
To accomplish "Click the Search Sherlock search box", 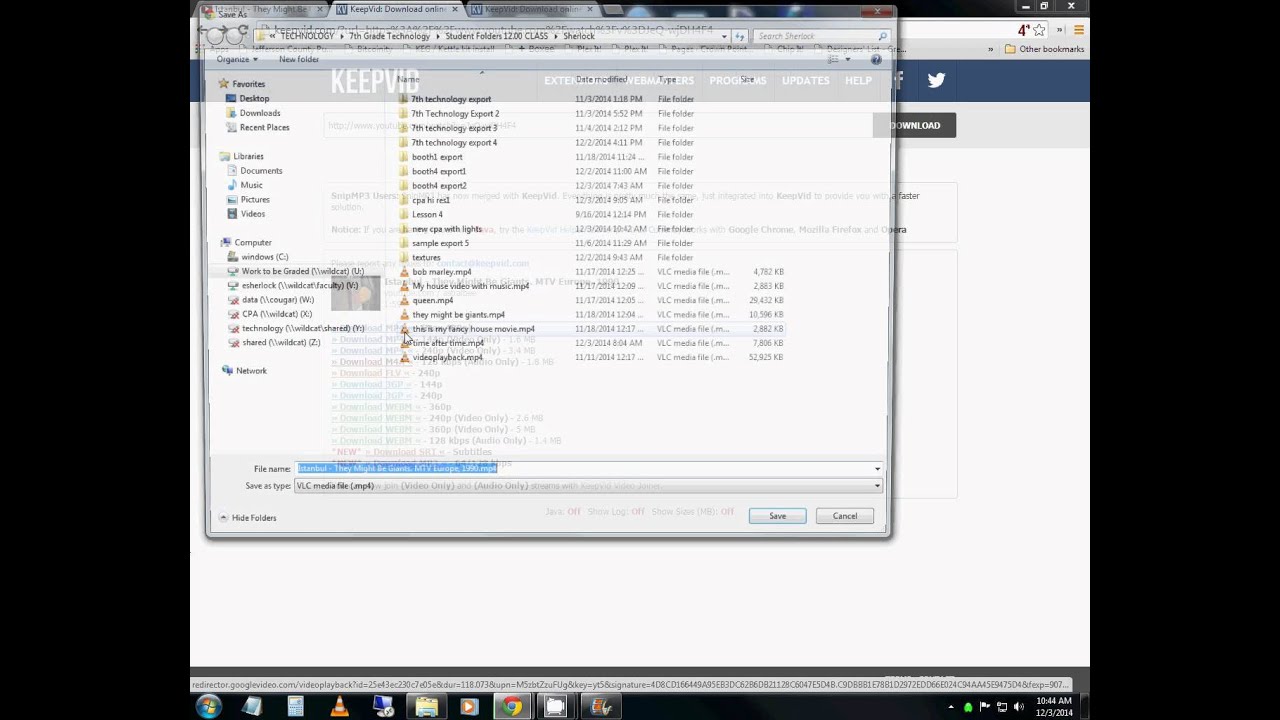I will click(820, 36).
